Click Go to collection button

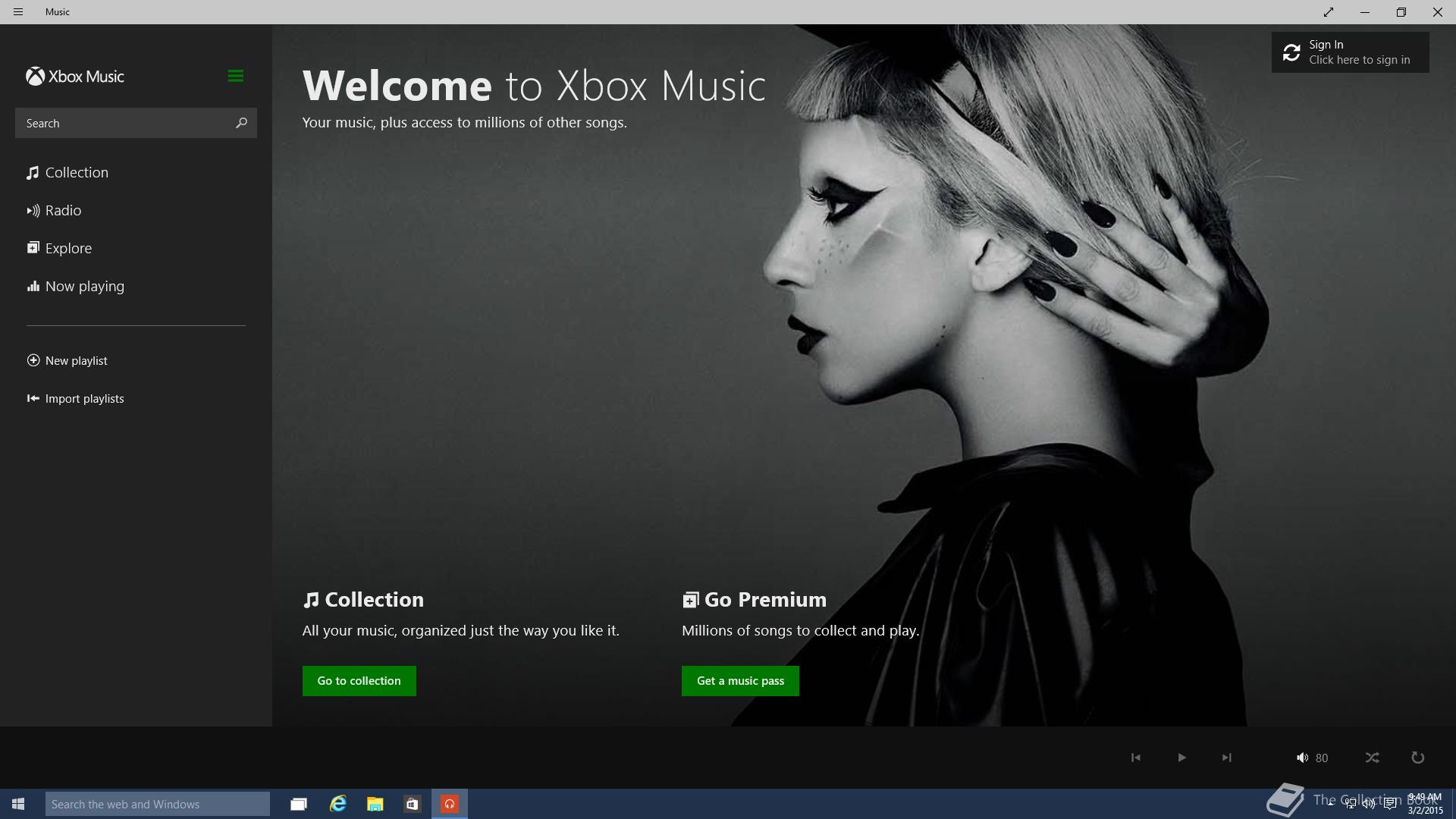pos(359,681)
